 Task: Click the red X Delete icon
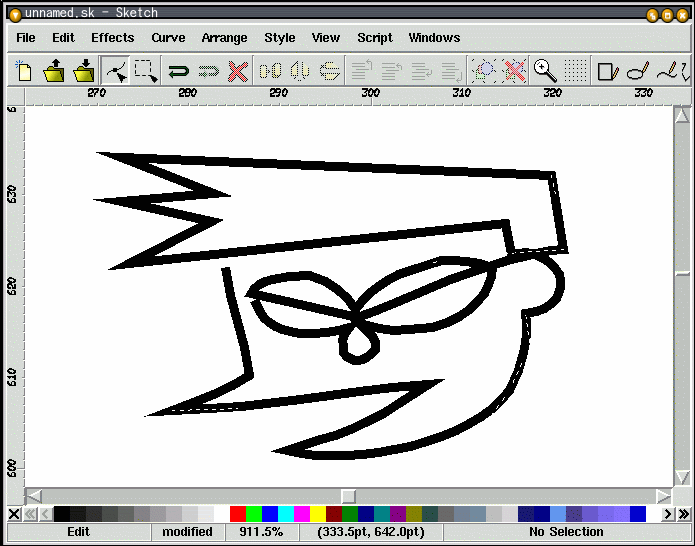tap(238, 71)
